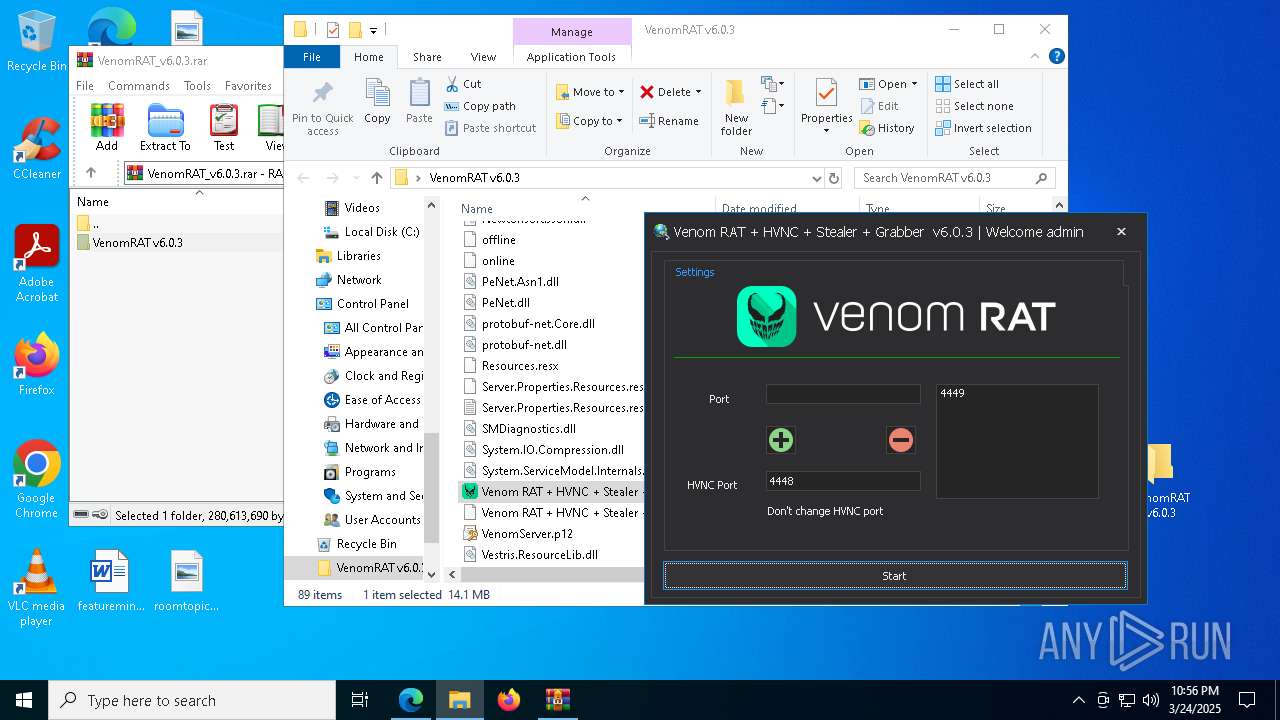1280x720 pixels.
Task: Click the red minus remove-port icon
Action: [x=901, y=440]
